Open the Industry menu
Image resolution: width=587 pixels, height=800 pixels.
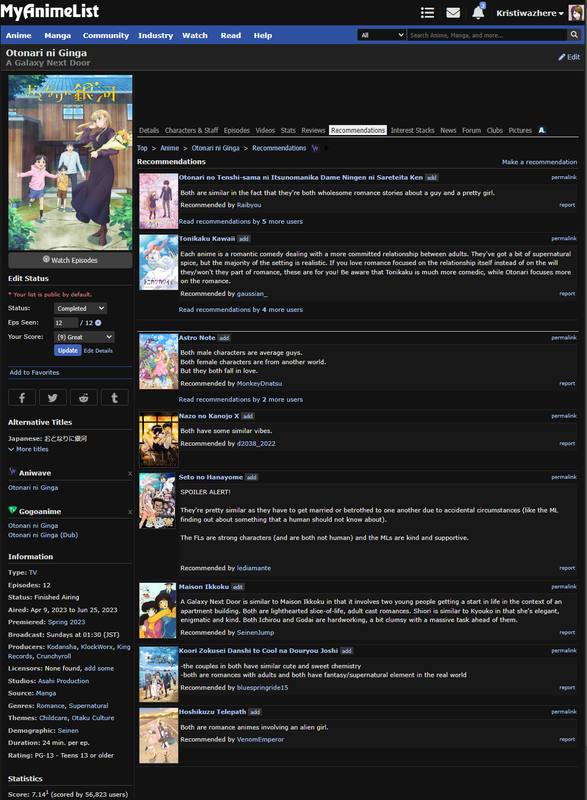[x=156, y=35]
